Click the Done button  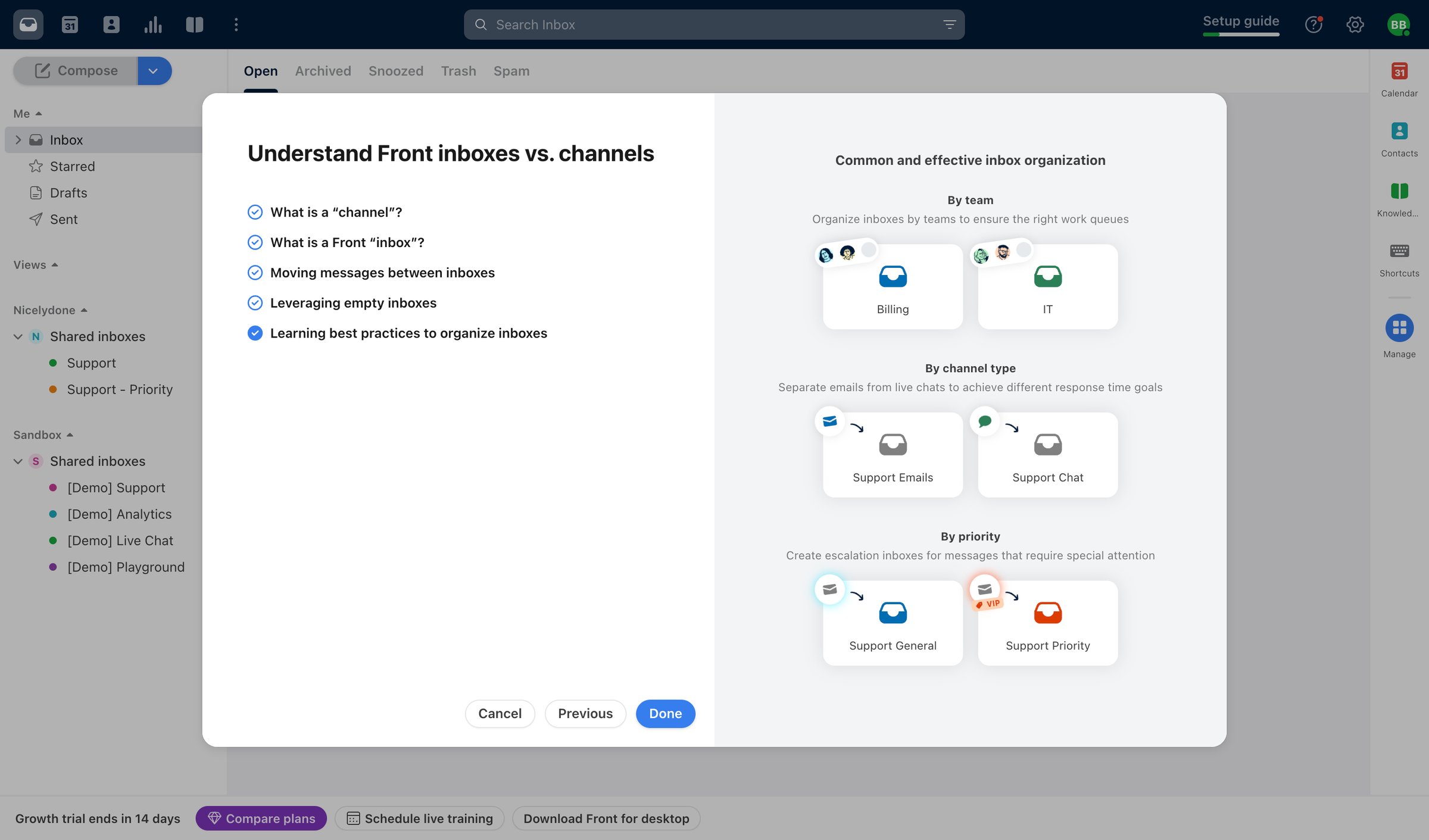coord(665,713)
